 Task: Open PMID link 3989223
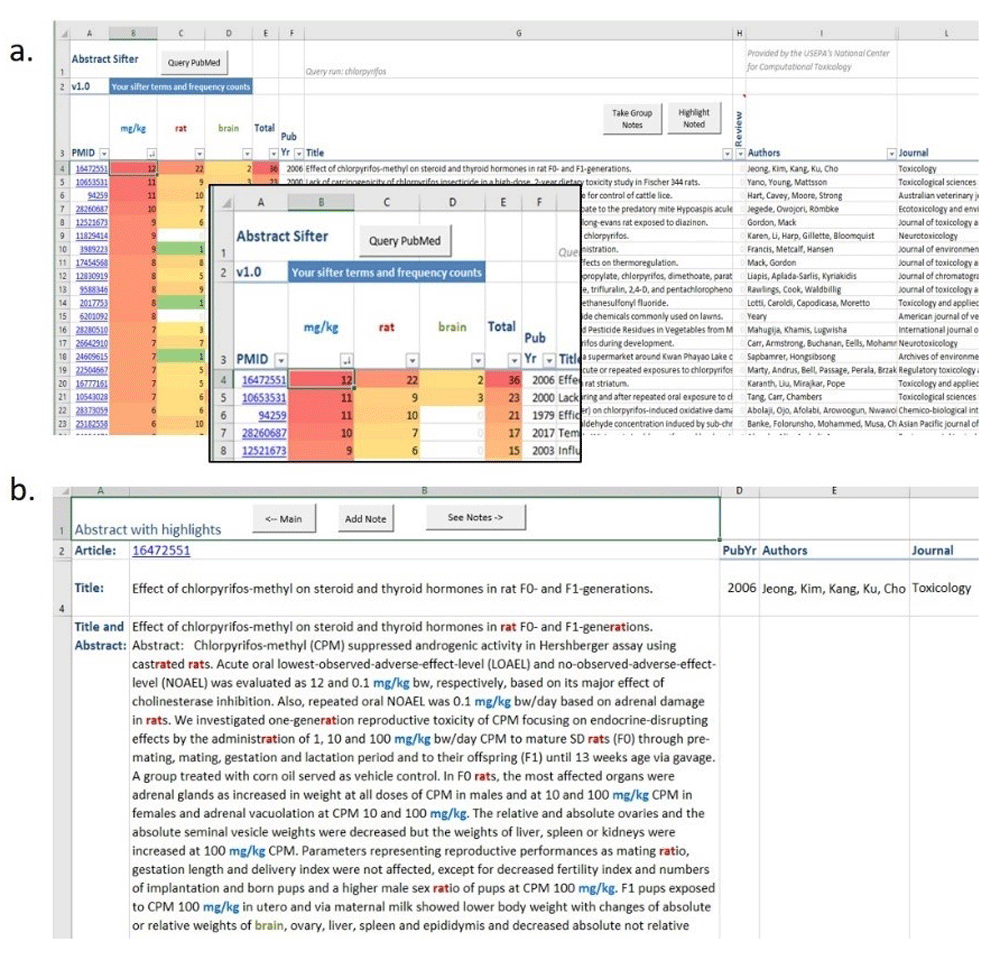point(94,249)
